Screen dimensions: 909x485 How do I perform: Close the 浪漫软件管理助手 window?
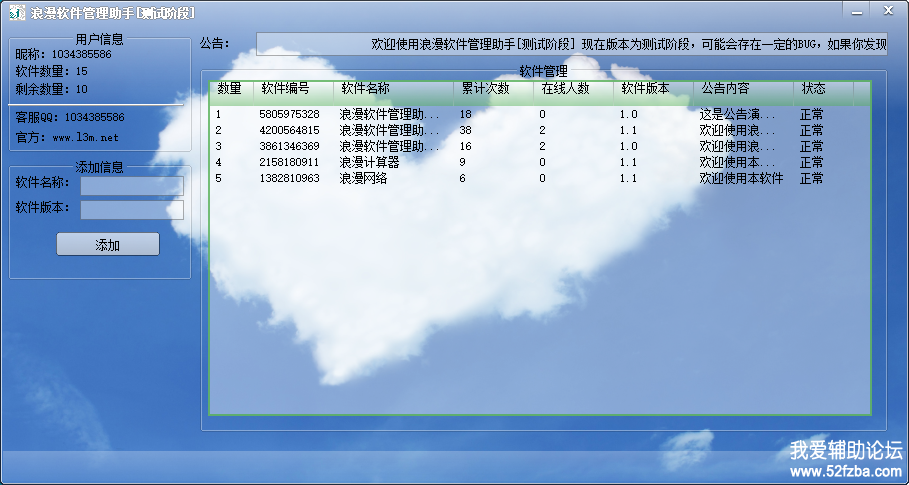point(885,11)
